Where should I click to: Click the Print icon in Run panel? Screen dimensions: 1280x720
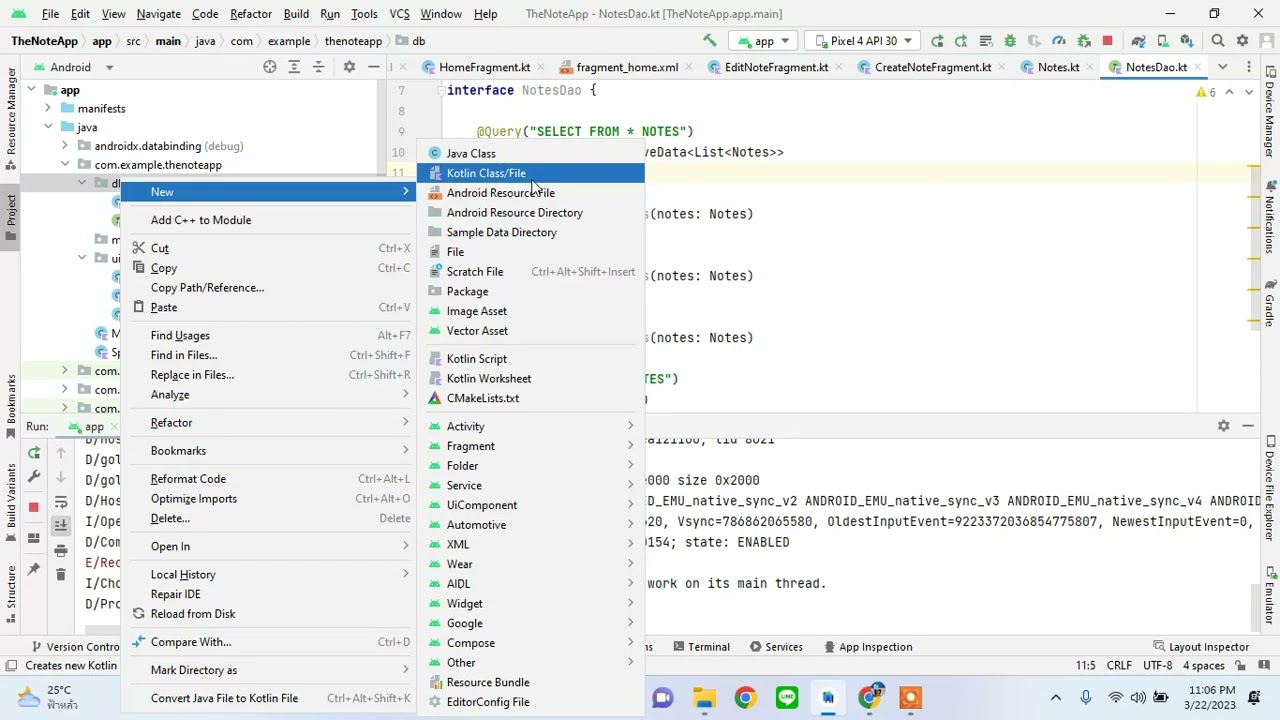pyautogui.click(x=61, y=549)
